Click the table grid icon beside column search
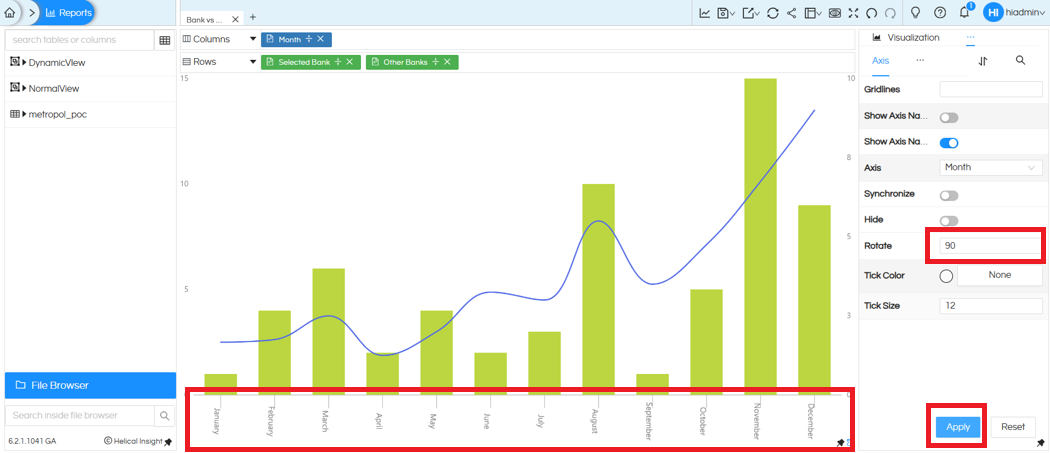The height and width of the screenshot is (453, 1050). pyautogui.click(x=165, y=40)
